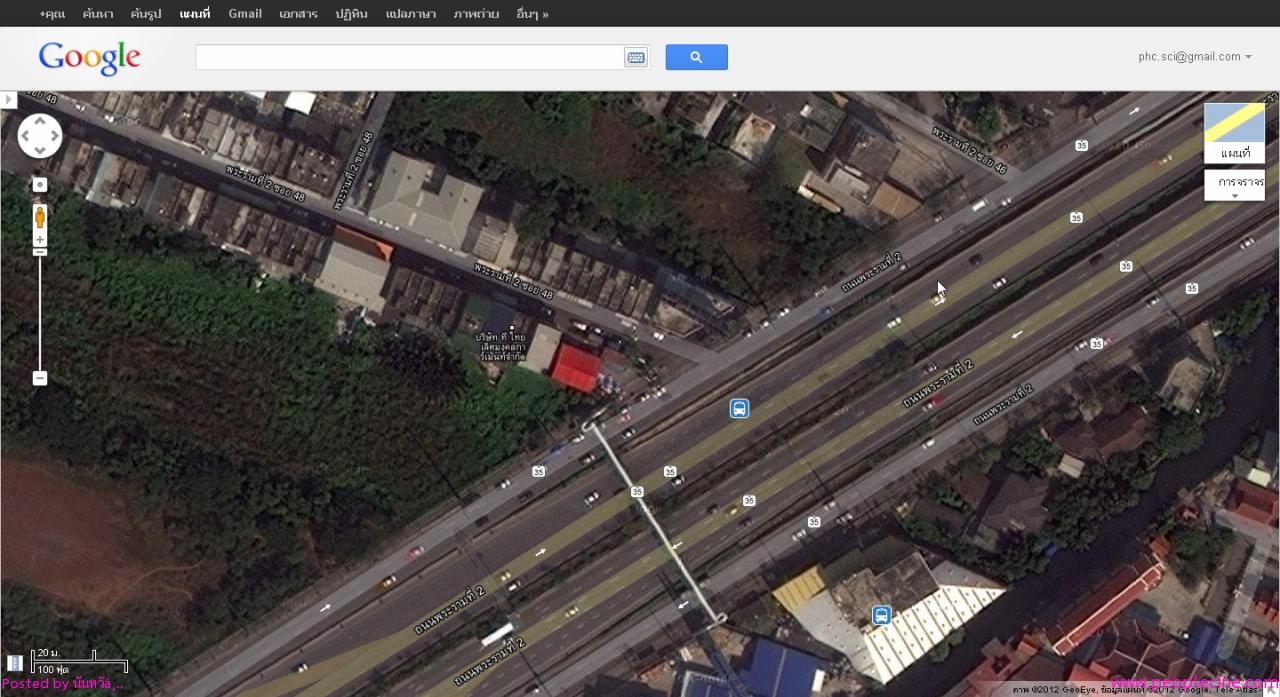Open ค้นรูป image search

point(146,13)
